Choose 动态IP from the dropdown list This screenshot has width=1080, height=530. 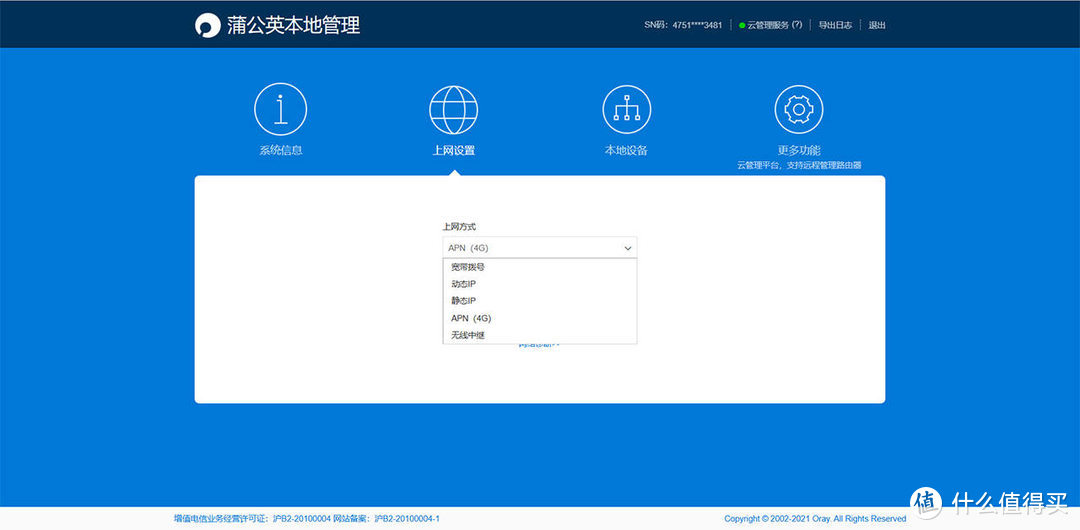point(464,284)
